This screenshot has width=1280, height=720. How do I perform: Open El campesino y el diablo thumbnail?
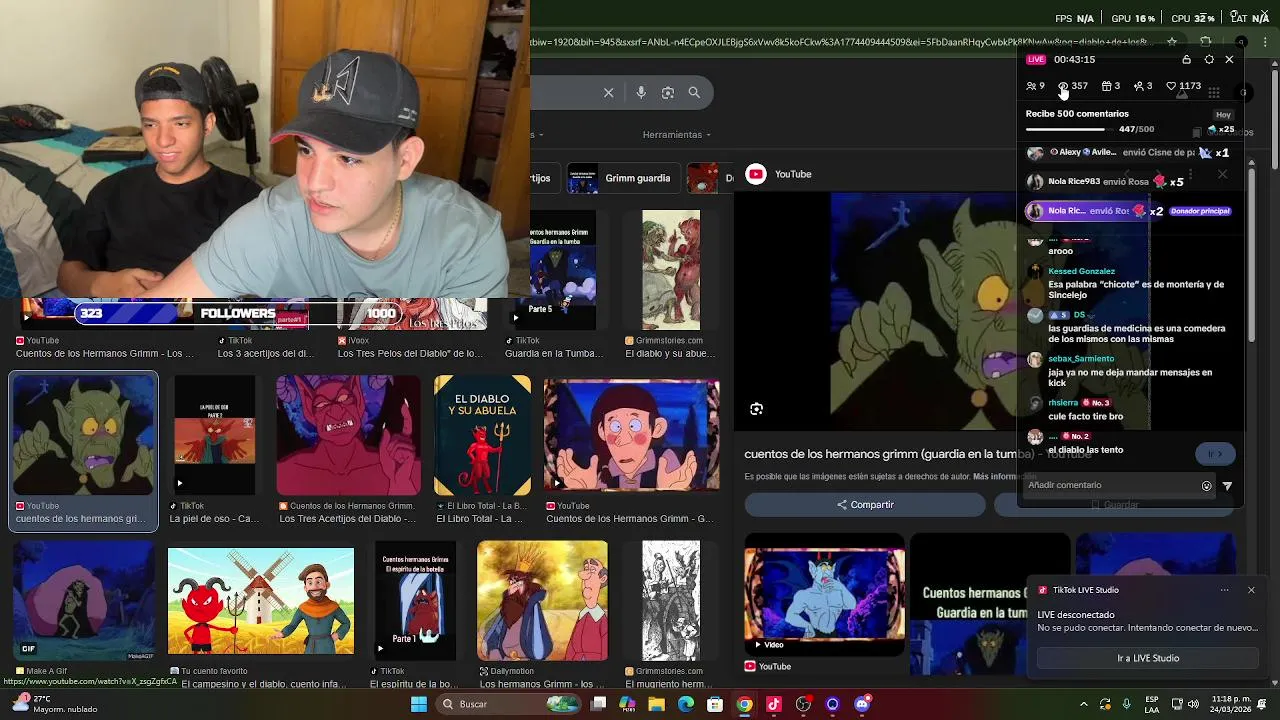point(261,601)
